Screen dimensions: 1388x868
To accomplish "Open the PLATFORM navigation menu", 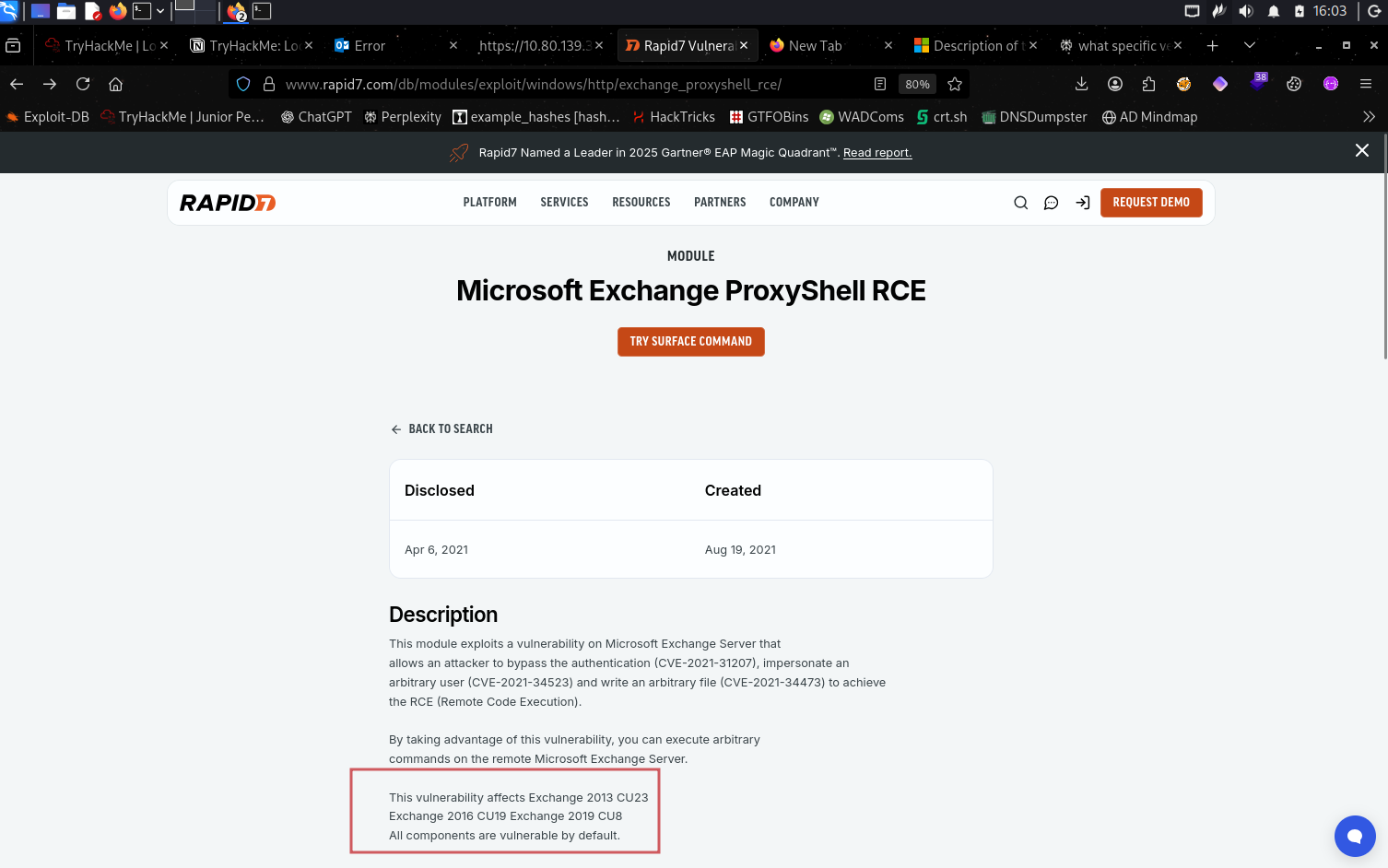I will [x=489, y=203].
